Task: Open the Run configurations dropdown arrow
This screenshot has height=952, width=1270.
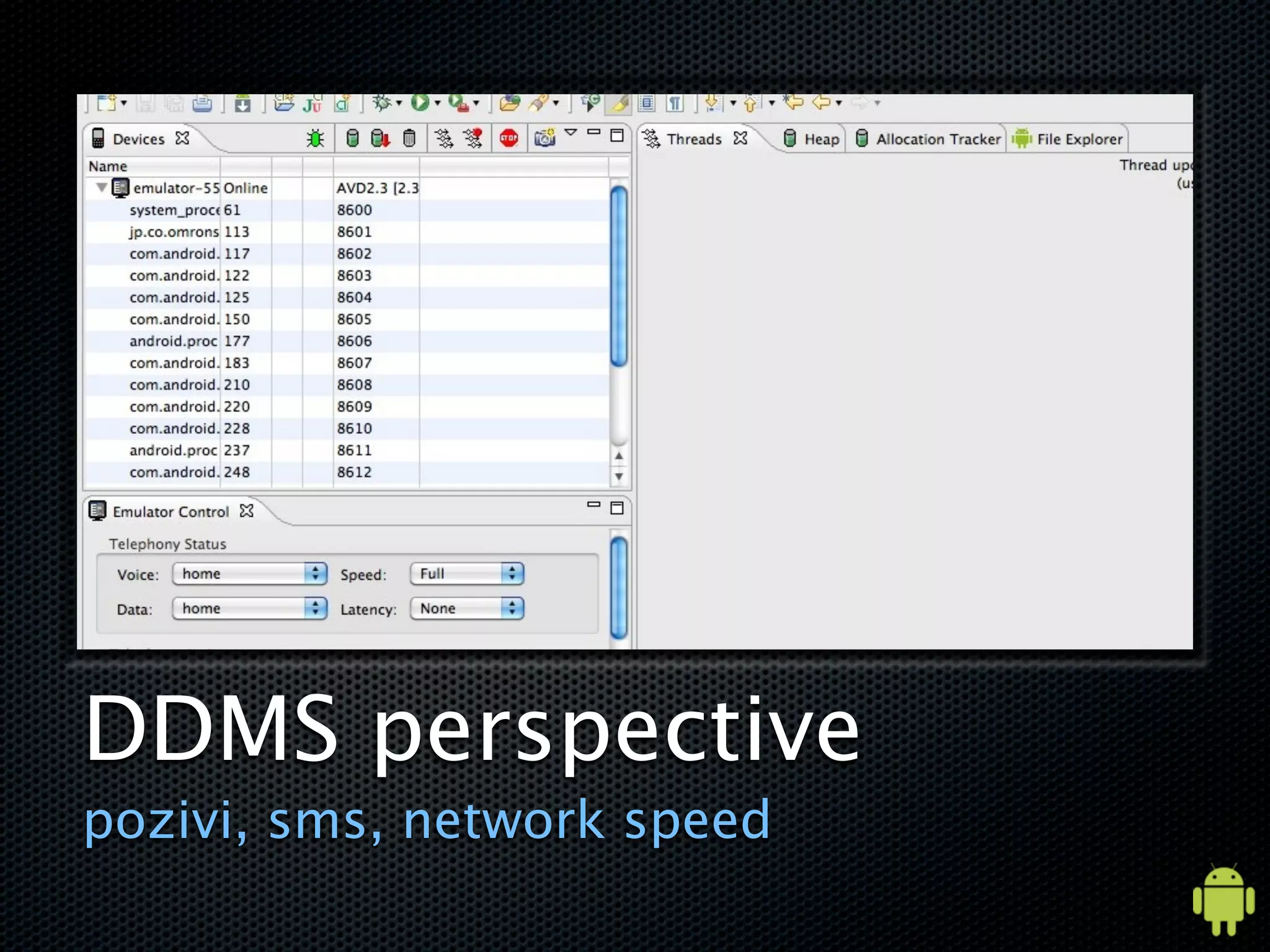Action: pyautogui.click(x=437, y=103)
